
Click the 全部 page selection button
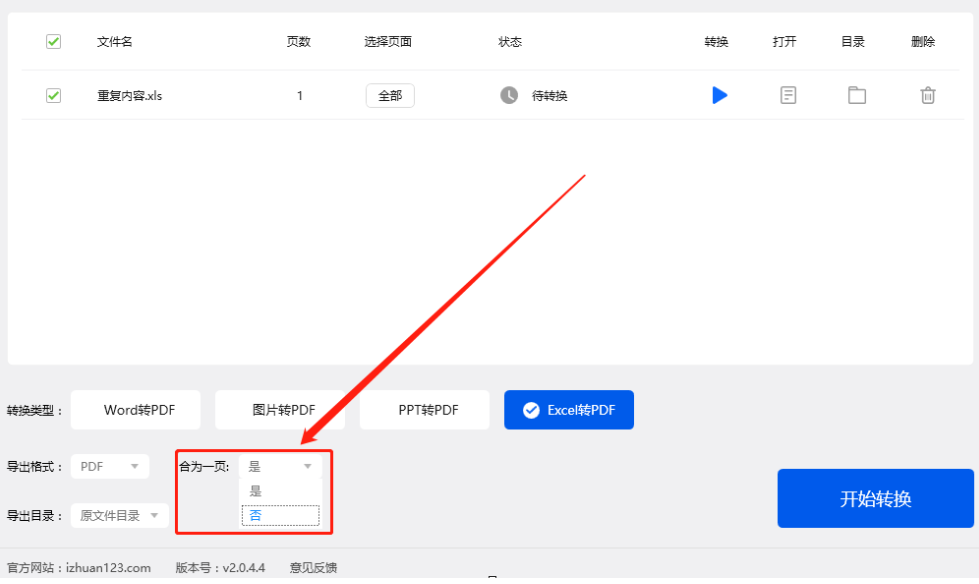point(390,96)
